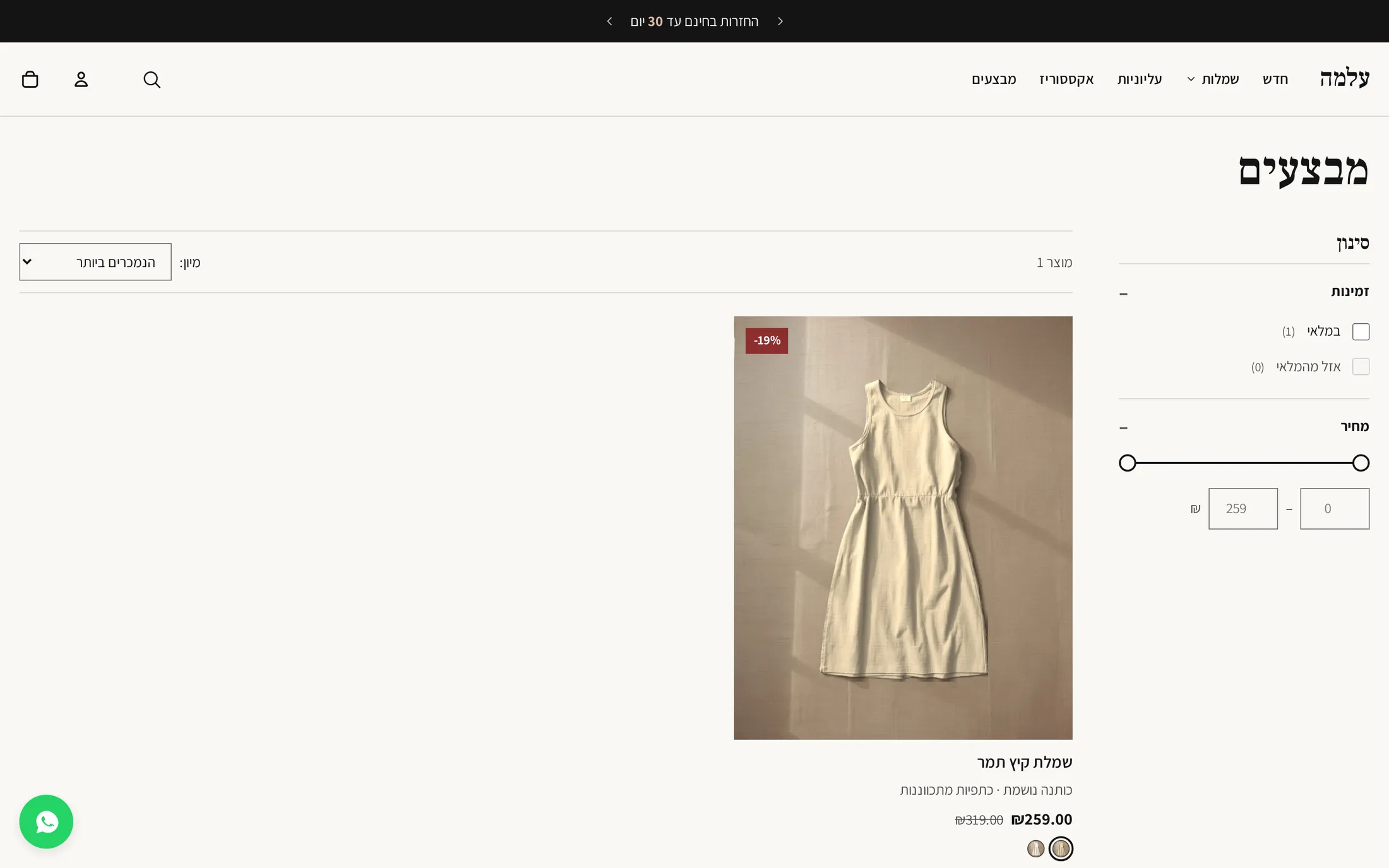Click the maximum price field showing 259
Image resolution: width=1389 pixels, height=868 pixels.
click(x=1243, y=509)
